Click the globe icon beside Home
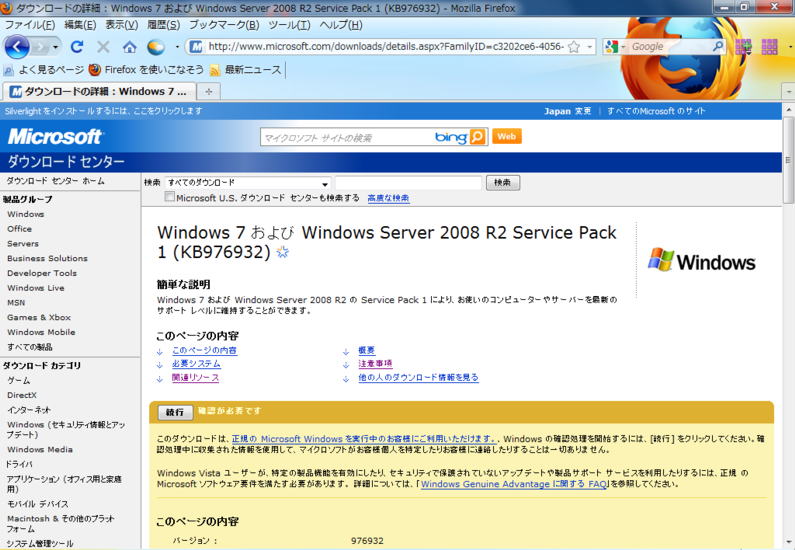 156,47
